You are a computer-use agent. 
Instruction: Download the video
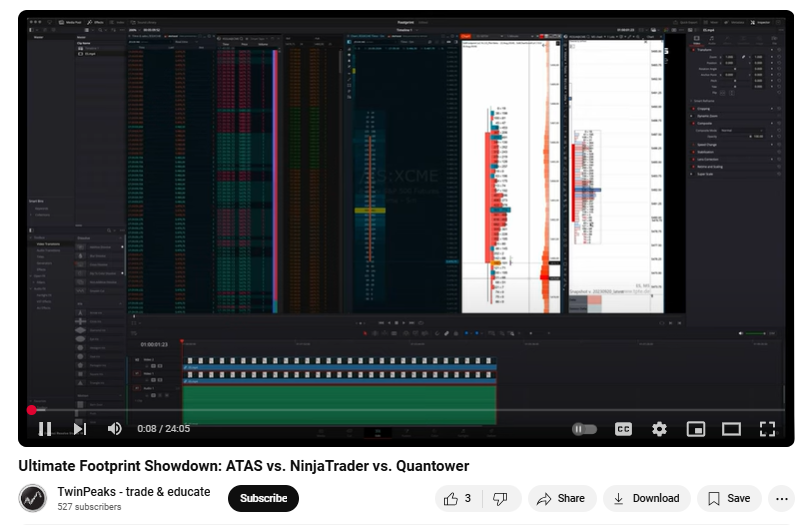tap(646, 498)
